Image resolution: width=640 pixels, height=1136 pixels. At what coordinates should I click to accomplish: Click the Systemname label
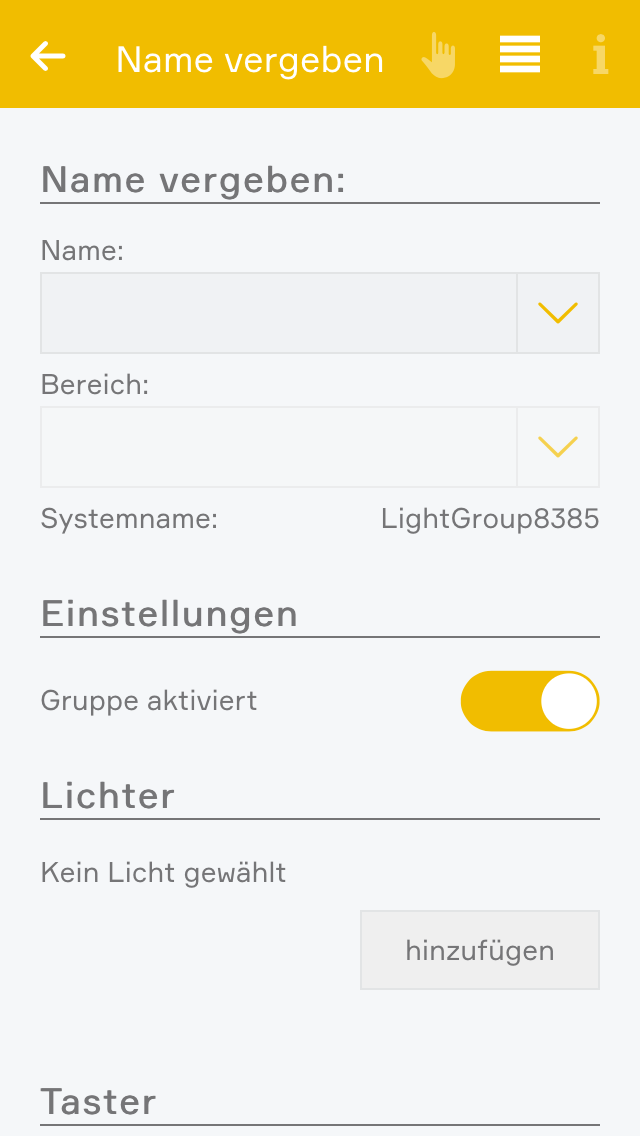click(129, 519)
